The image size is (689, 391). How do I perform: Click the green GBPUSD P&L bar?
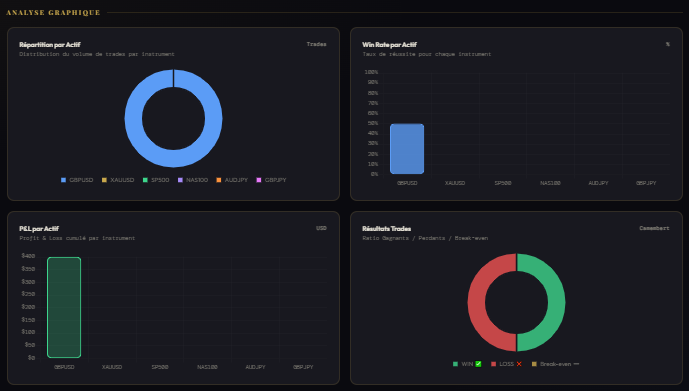(64, 307)
